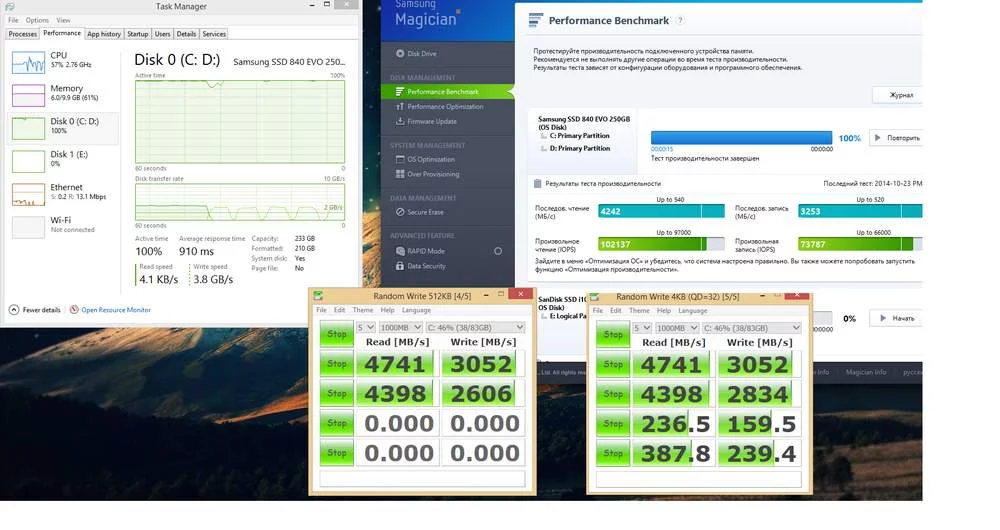
Task: Click Stop beside 2834 write result
Action: pos(613,394)
